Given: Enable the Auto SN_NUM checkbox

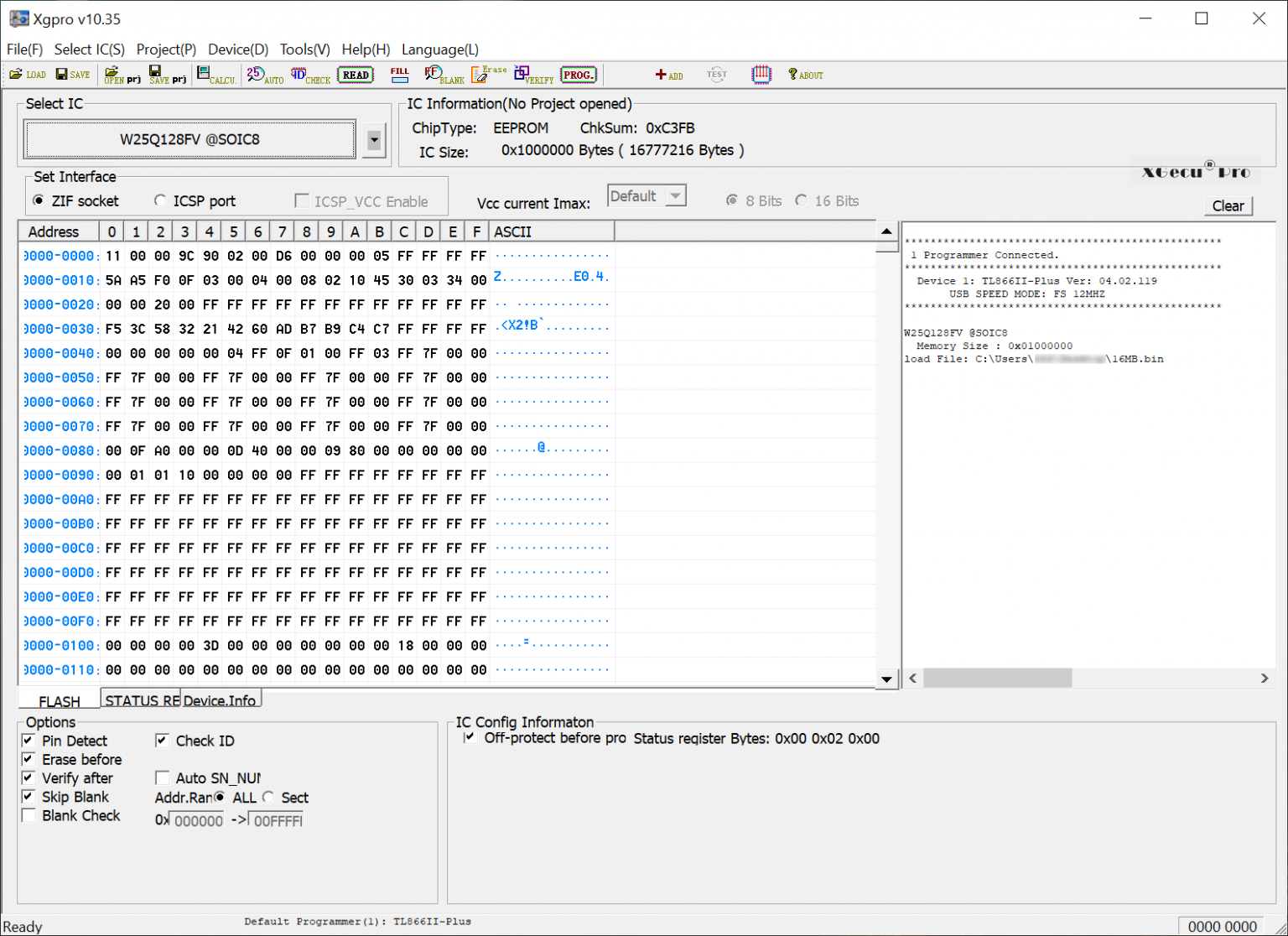Looking at the screenshot, I should [x=162, y=777].
